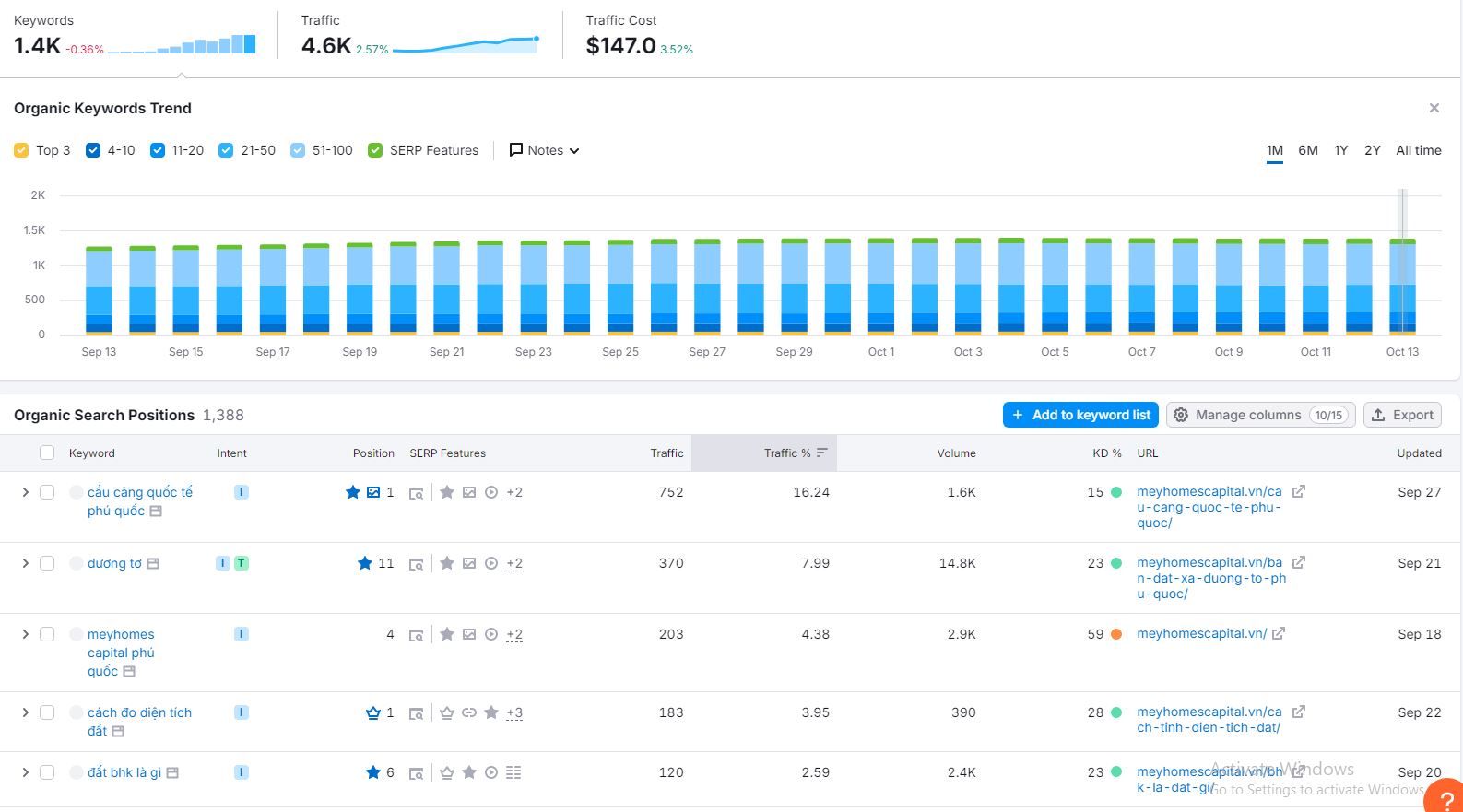1463x812 pixels.
Task: Click video SERP feature icon in dương tơ row
Action: click(491, 563)
